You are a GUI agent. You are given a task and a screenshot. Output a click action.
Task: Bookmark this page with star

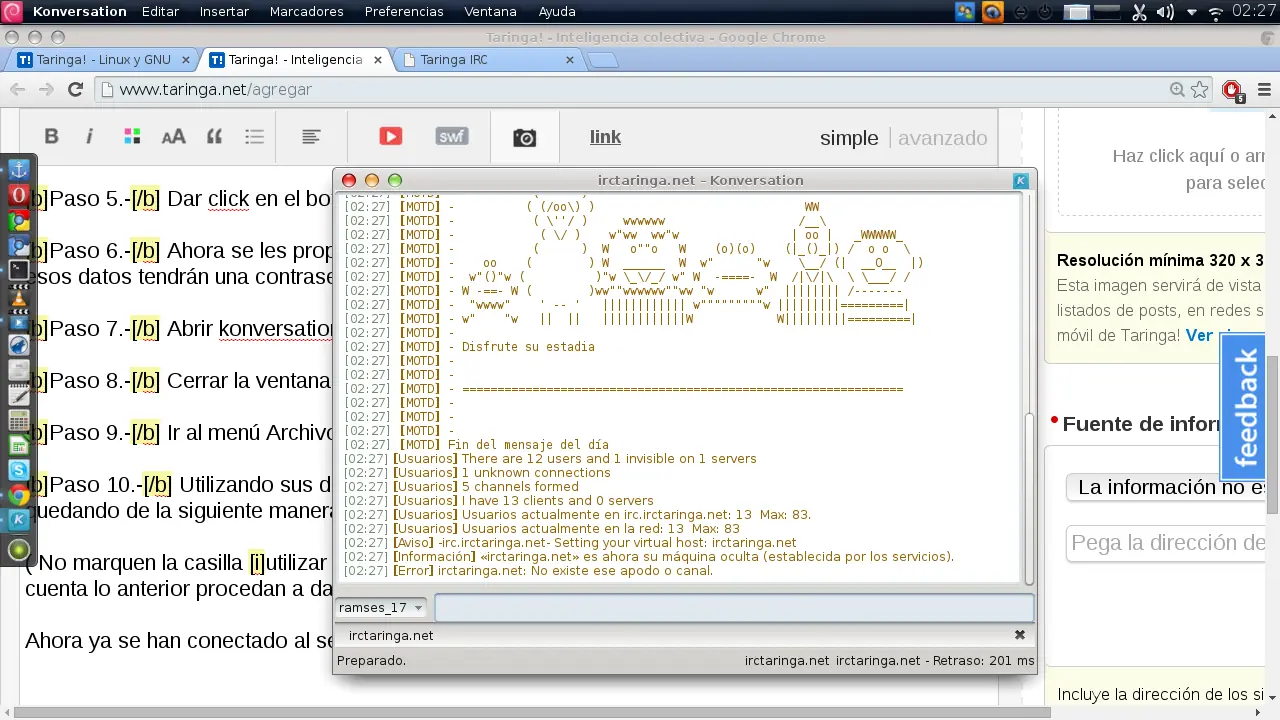pyautogui.click(x=1199, y=89)
